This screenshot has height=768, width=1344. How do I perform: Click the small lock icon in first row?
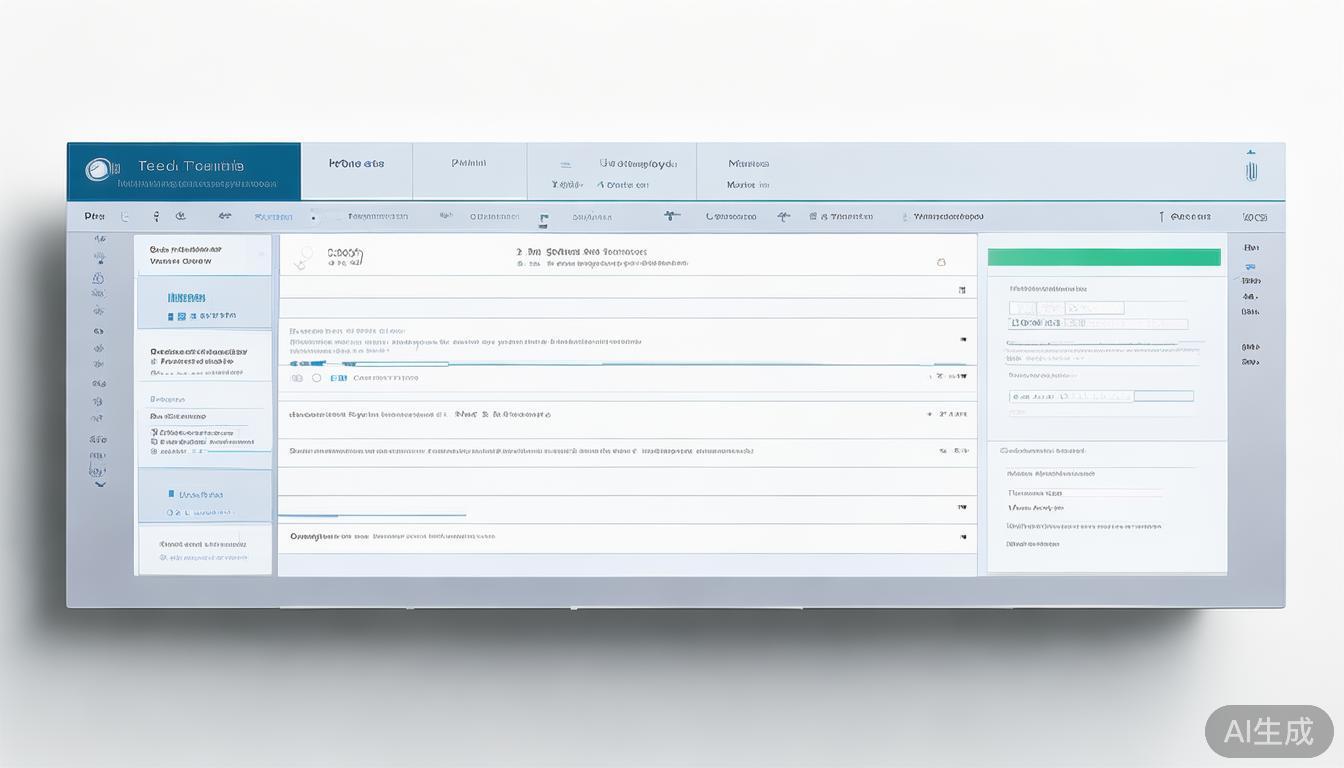(940, 262)
